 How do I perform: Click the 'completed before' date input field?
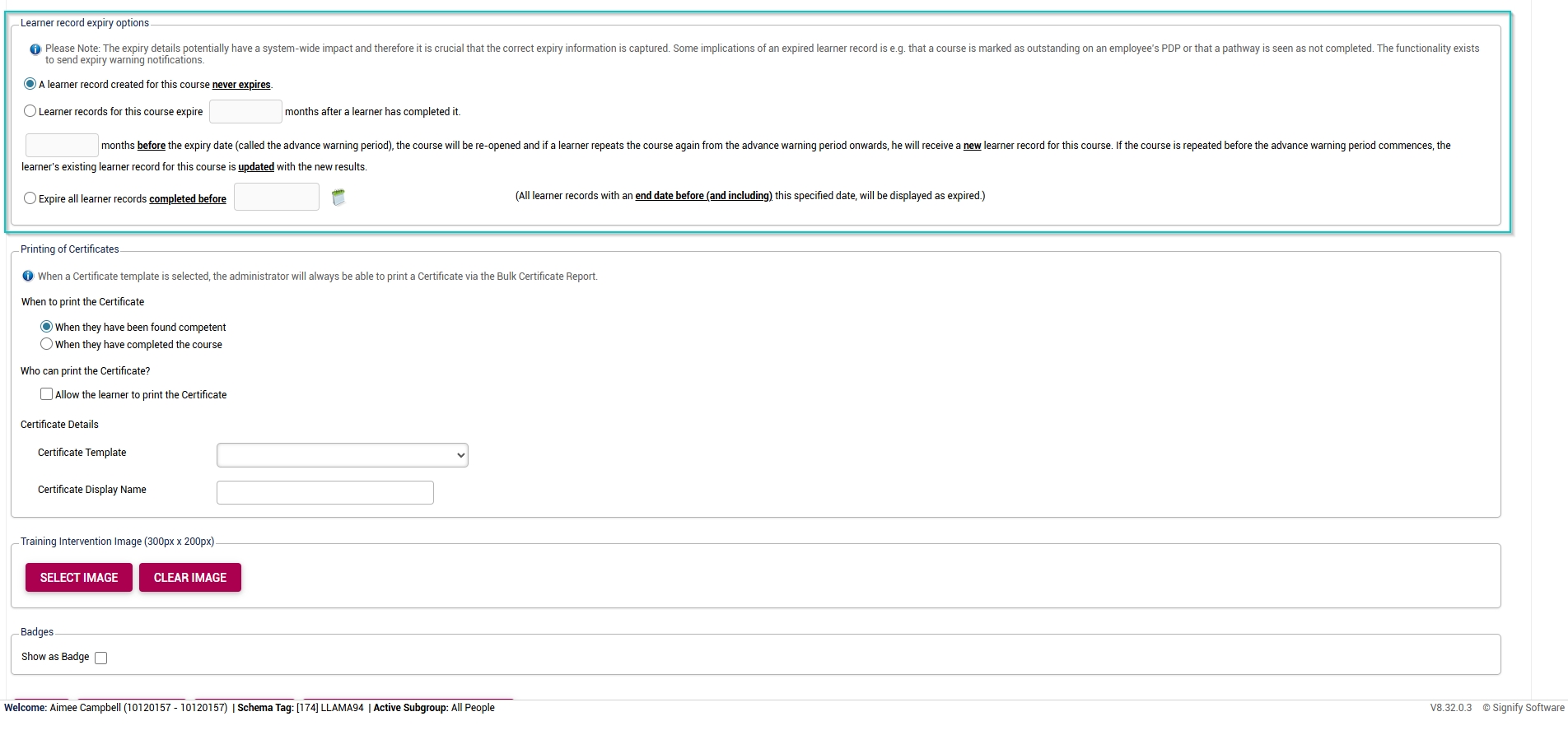coord(277,197)
